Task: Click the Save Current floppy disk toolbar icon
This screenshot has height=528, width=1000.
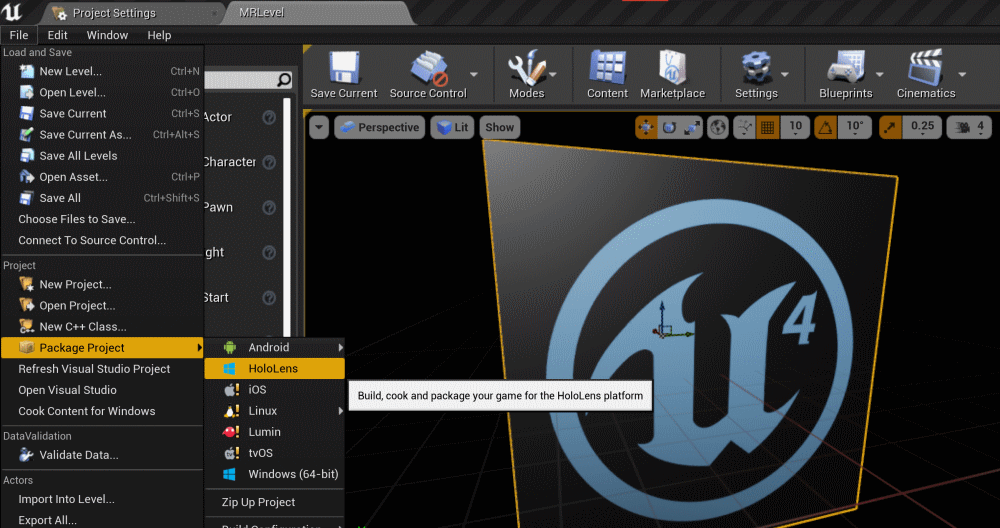Action: 344,68
